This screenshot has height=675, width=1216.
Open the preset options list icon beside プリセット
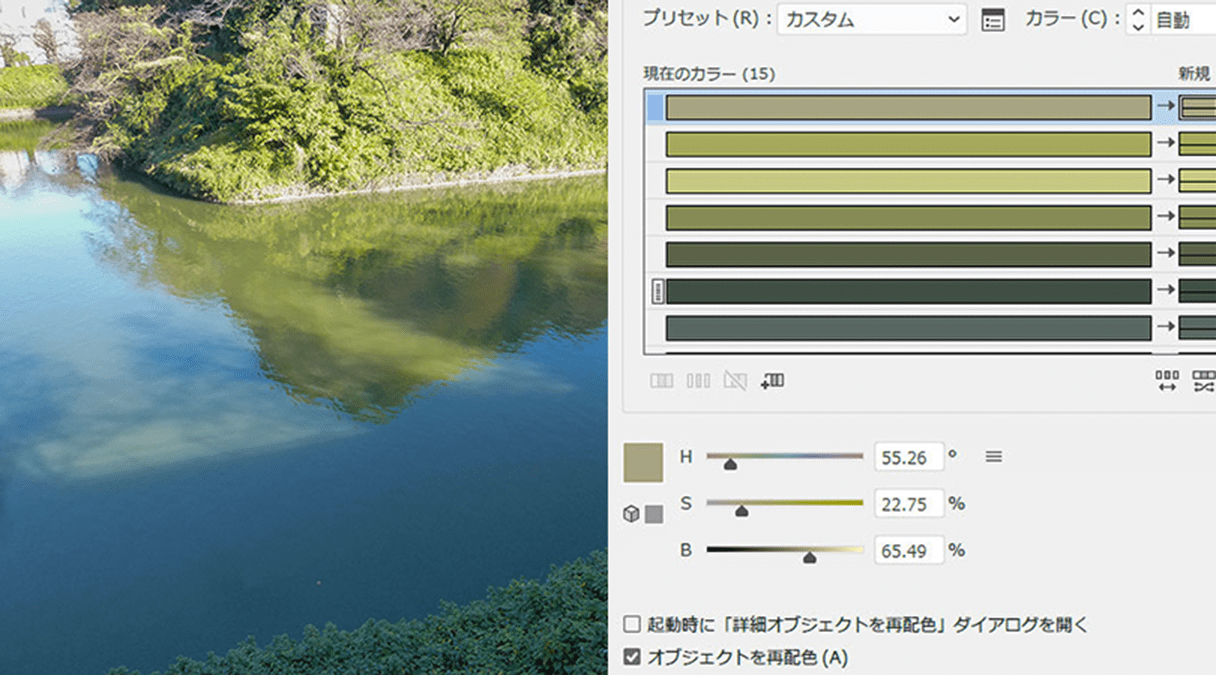pyautogui.click(x=993, y=20)
